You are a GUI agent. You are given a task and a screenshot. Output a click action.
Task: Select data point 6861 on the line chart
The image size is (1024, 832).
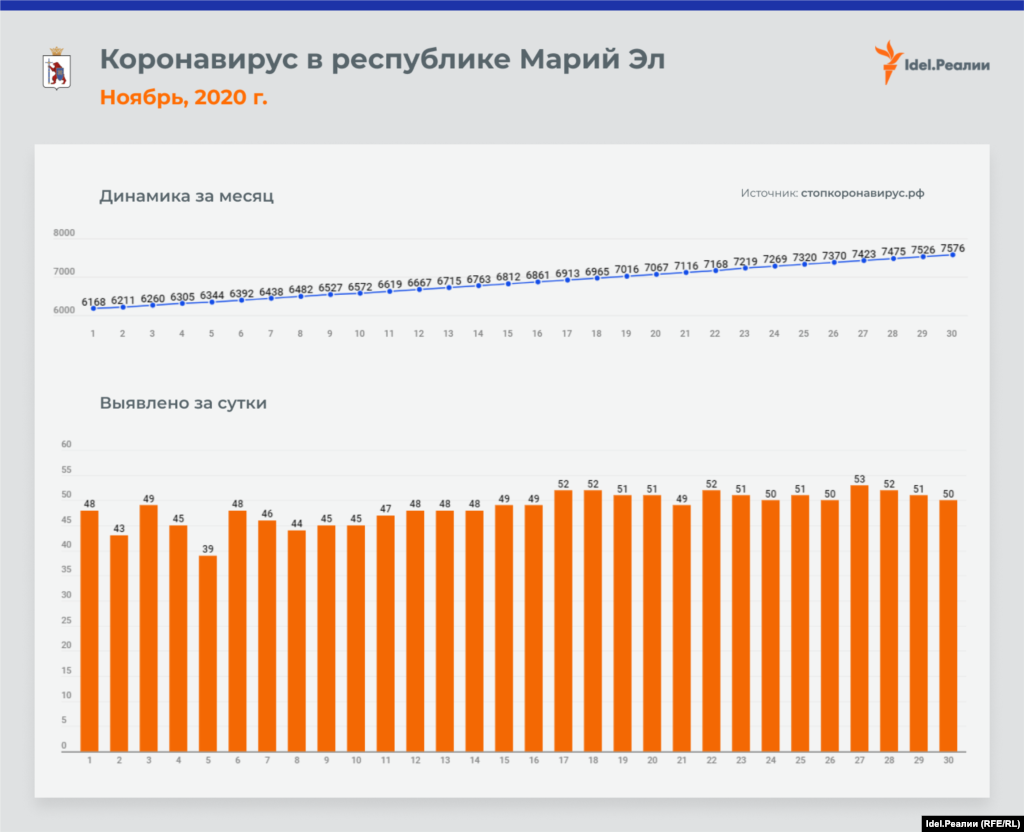point(537,282)
